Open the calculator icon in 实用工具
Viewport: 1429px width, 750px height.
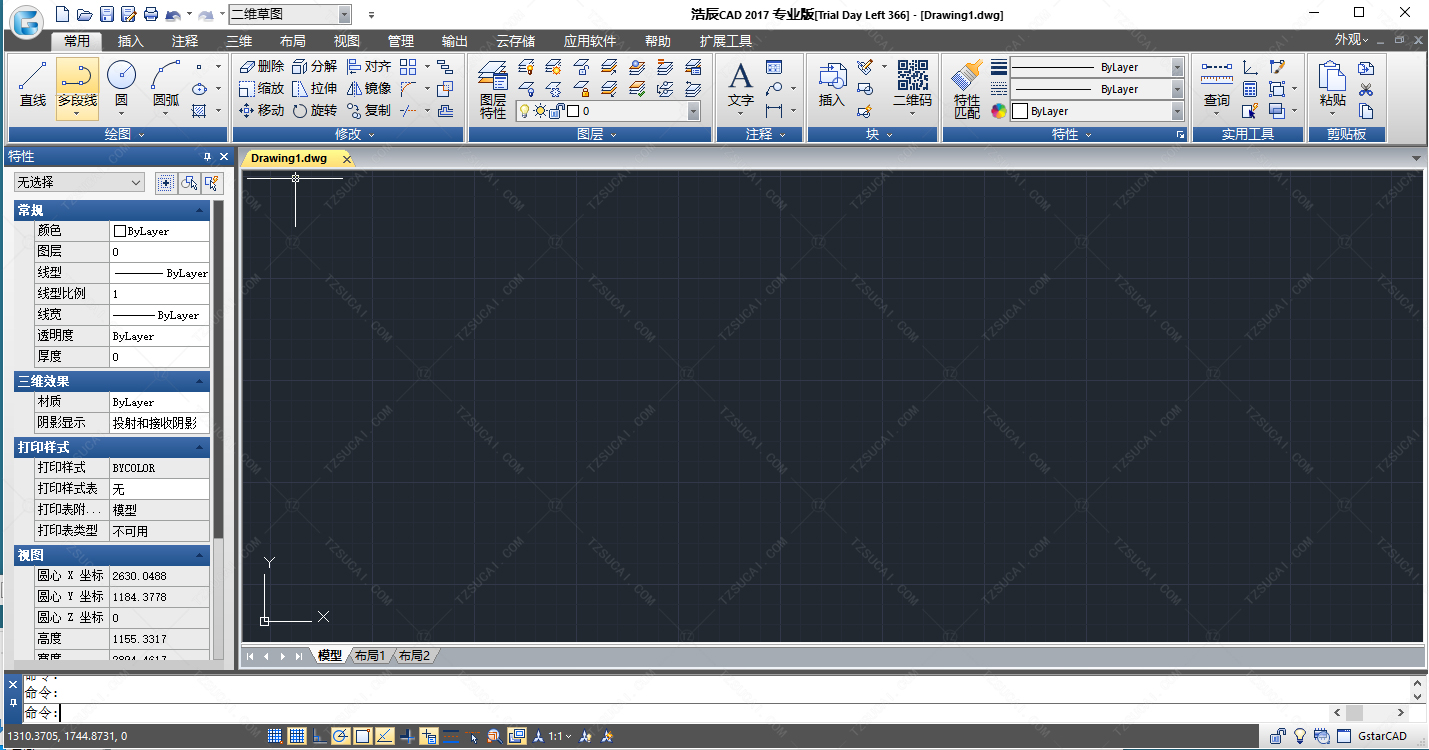pyautogui.click(x=1250, y=89)
